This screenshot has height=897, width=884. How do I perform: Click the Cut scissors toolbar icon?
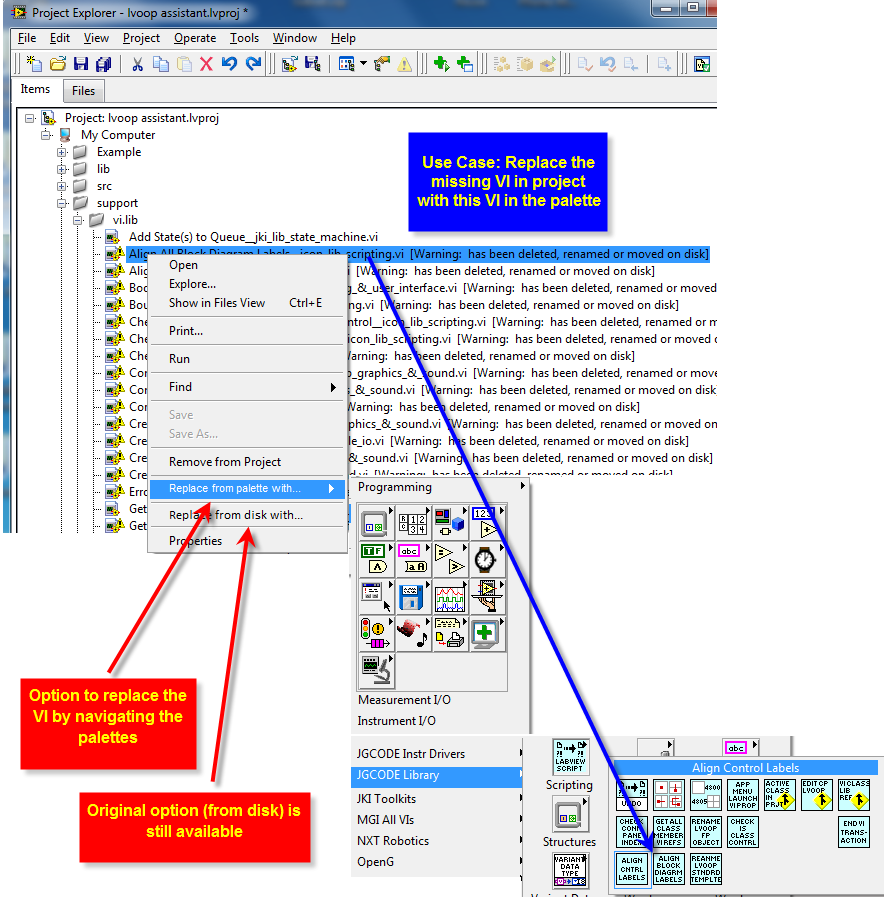pyautogui.click(x=137, y=63)
